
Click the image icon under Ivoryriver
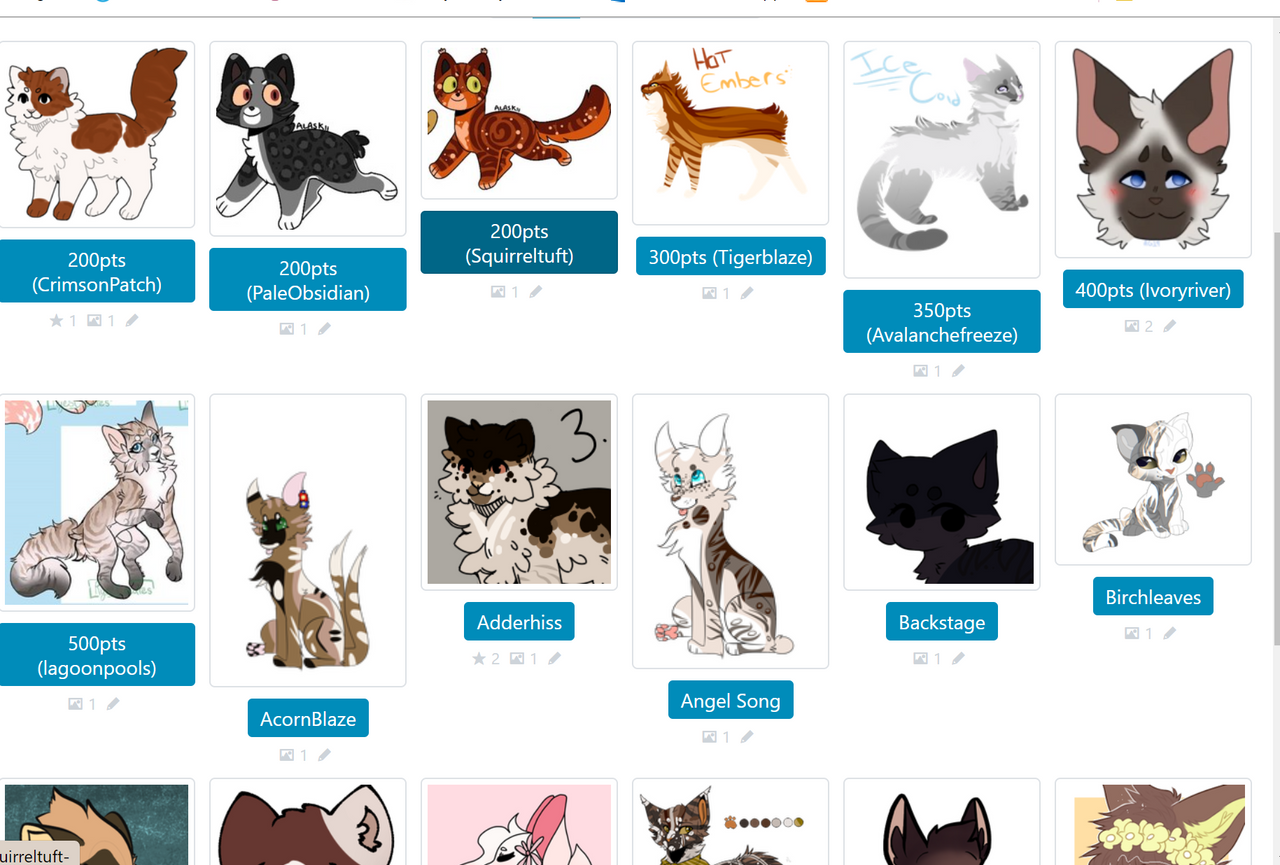click(1132, 326)
